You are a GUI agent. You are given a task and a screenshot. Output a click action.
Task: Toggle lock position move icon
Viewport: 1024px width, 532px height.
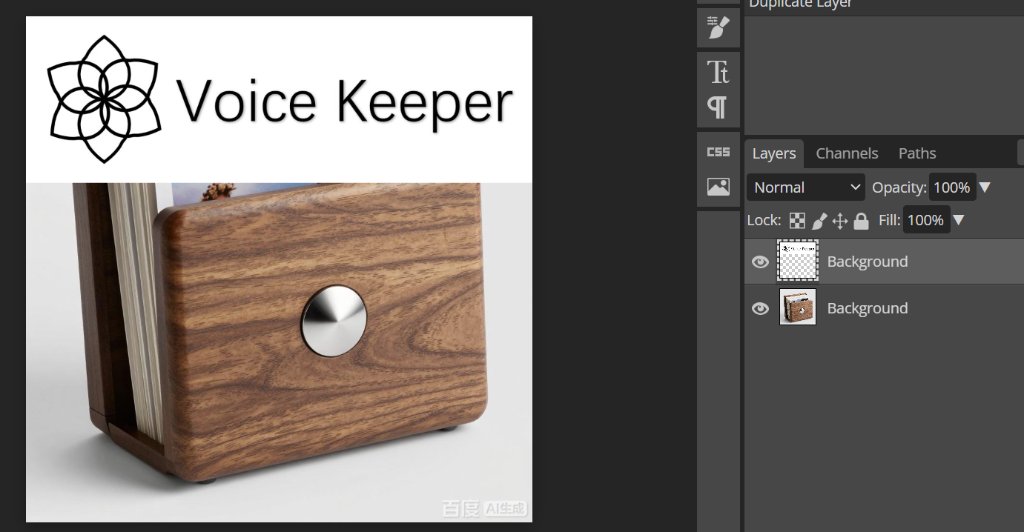(x=840, y=221)
